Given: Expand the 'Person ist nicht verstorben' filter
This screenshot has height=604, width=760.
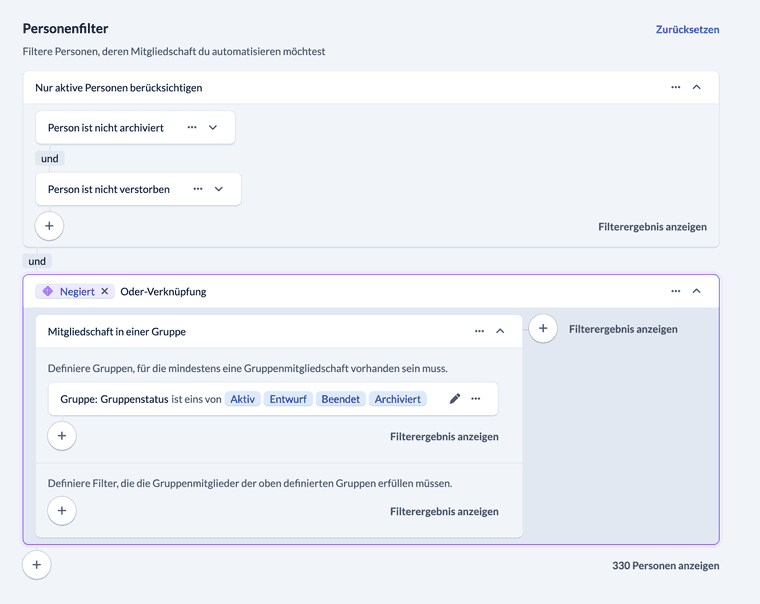Looking at the screenshot, I should click(219, 189).
